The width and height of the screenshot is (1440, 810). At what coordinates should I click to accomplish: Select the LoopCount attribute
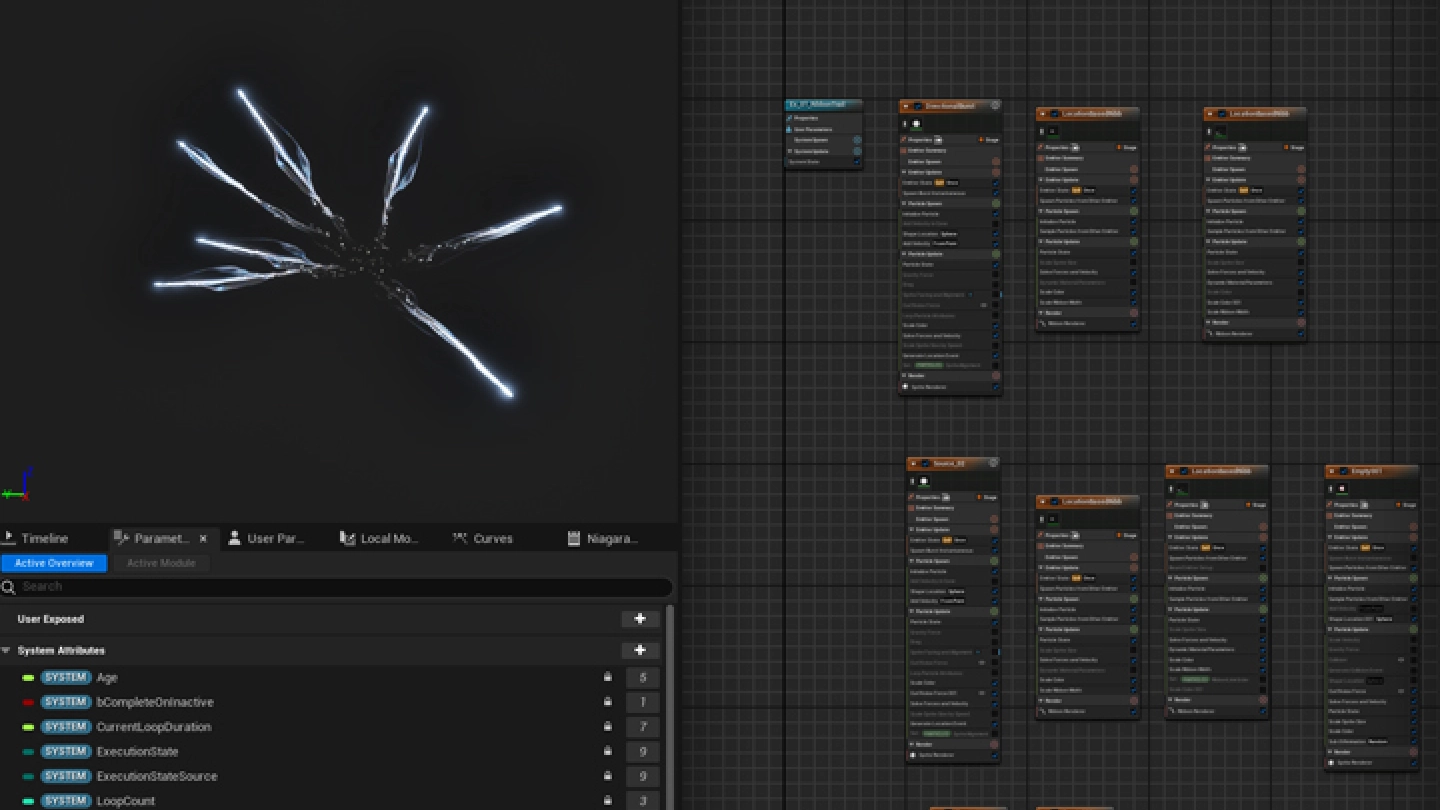coord(126,801)
